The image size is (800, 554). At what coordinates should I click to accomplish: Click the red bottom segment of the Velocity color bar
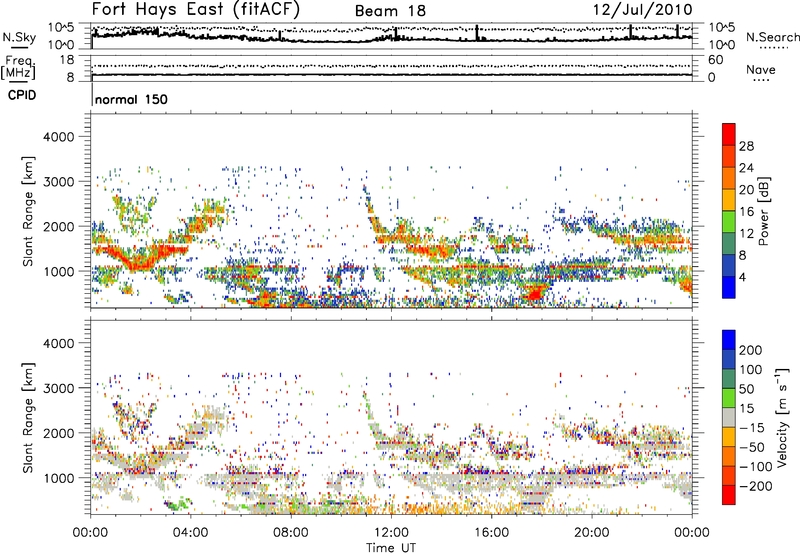[x=729, y=495]
